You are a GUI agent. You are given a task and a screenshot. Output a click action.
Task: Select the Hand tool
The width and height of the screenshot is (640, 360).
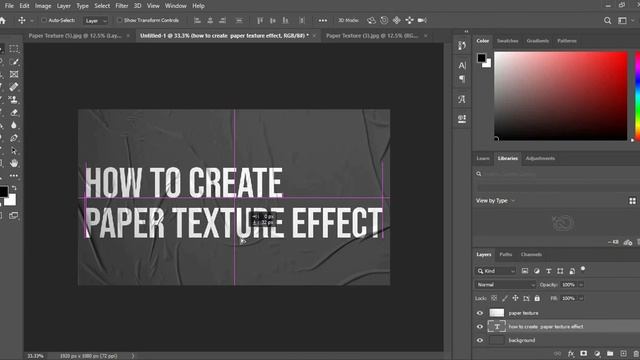[x=14, y=163]
